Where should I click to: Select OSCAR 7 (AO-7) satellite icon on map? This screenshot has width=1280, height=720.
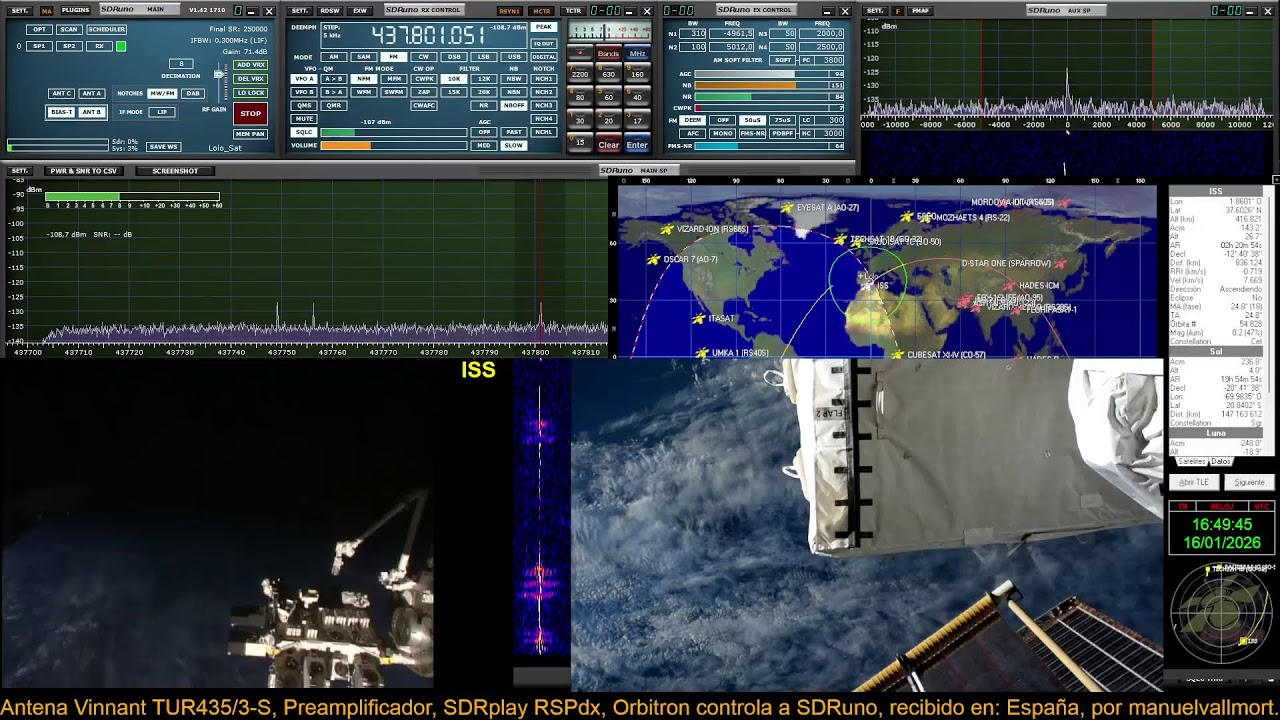coord(654,260)
